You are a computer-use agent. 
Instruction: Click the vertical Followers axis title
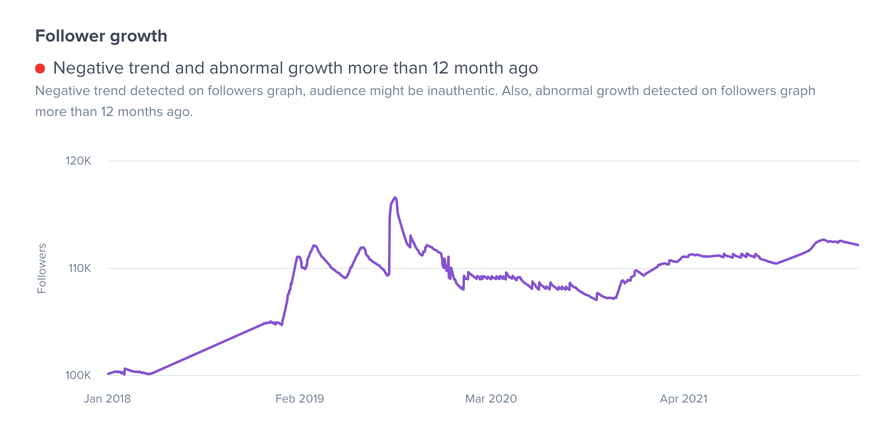[x=42, y=268]
